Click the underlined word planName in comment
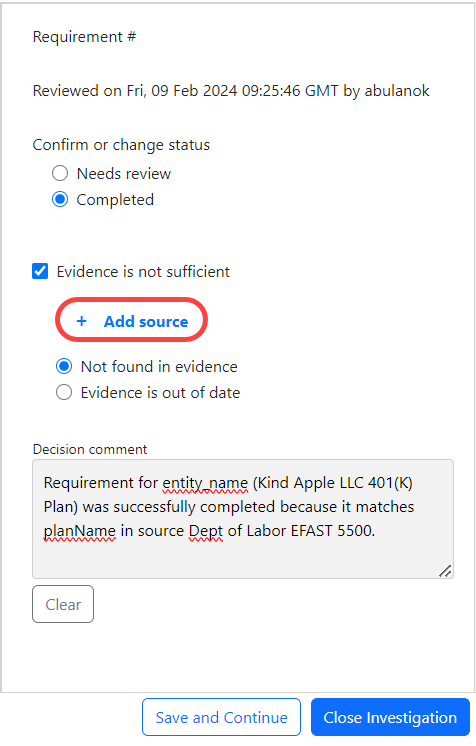 click(79, 531)
